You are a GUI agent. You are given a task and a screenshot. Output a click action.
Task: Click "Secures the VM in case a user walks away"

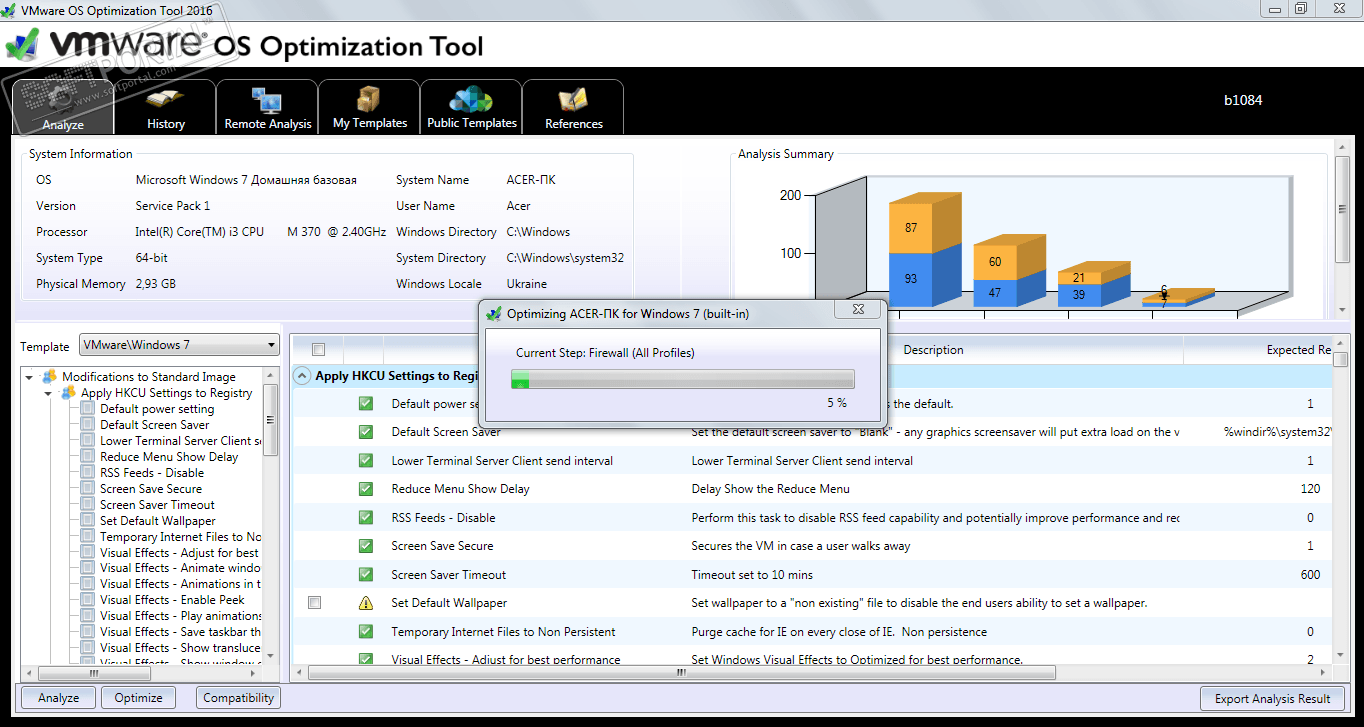[x=801, y=546]
